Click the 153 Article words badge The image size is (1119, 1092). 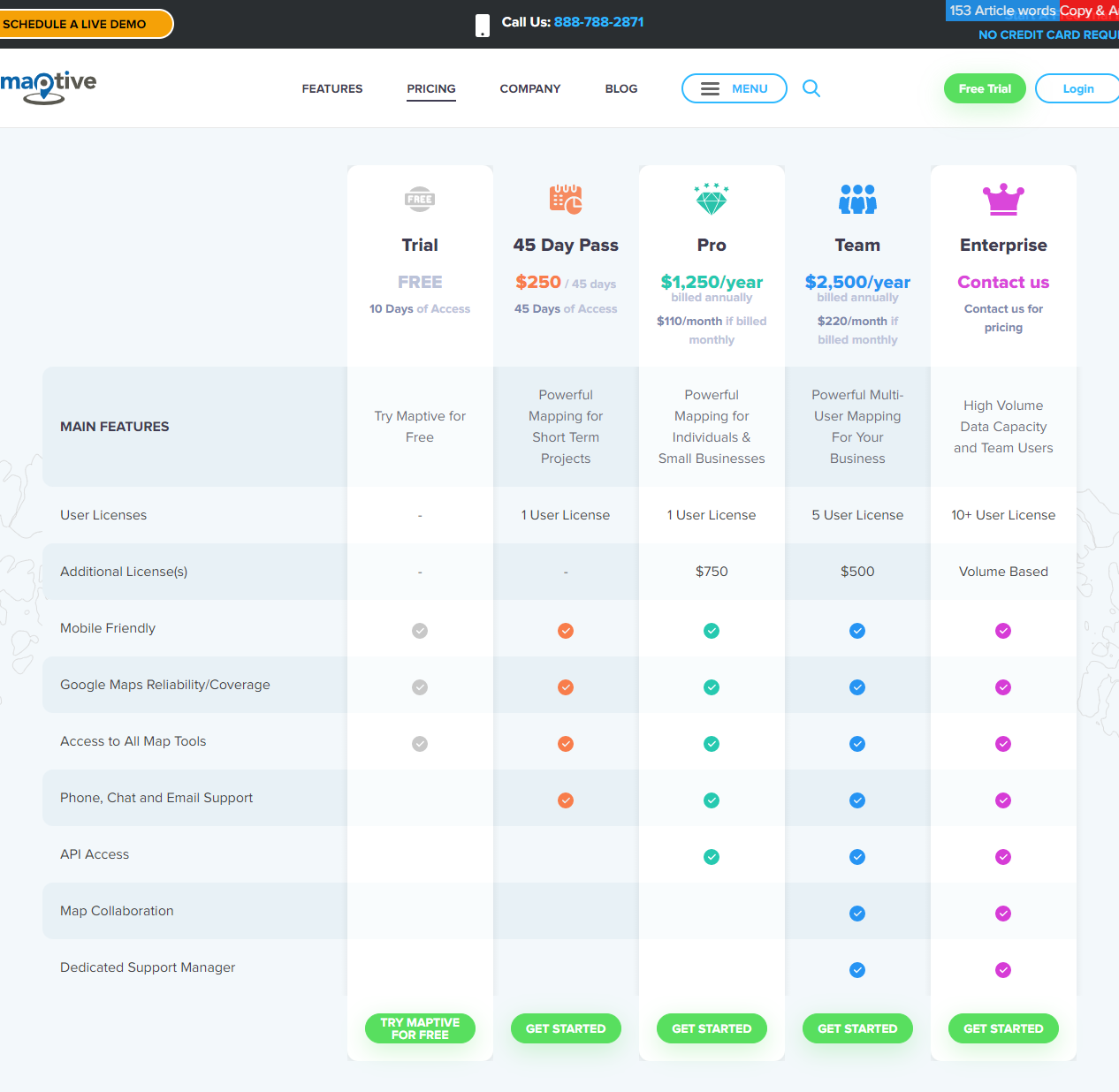[x=1002, y=11]
